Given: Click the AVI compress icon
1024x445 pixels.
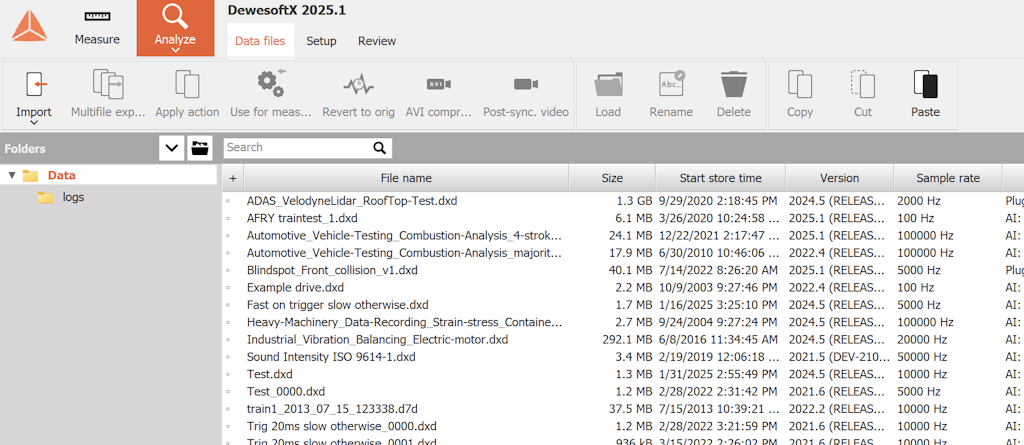Looking at the screenshot, I should (x=439, y=84).
